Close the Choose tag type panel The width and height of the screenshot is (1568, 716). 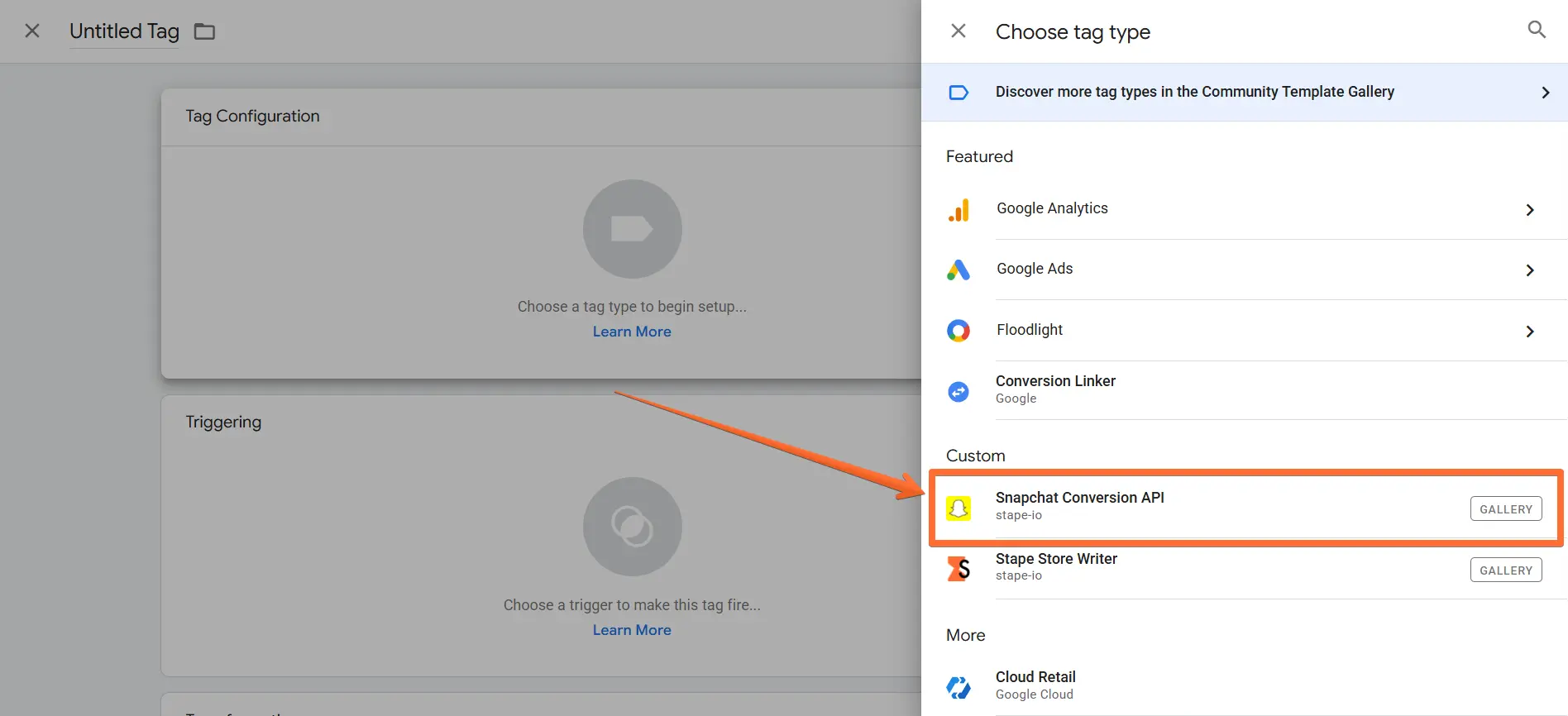pos(958,31)
